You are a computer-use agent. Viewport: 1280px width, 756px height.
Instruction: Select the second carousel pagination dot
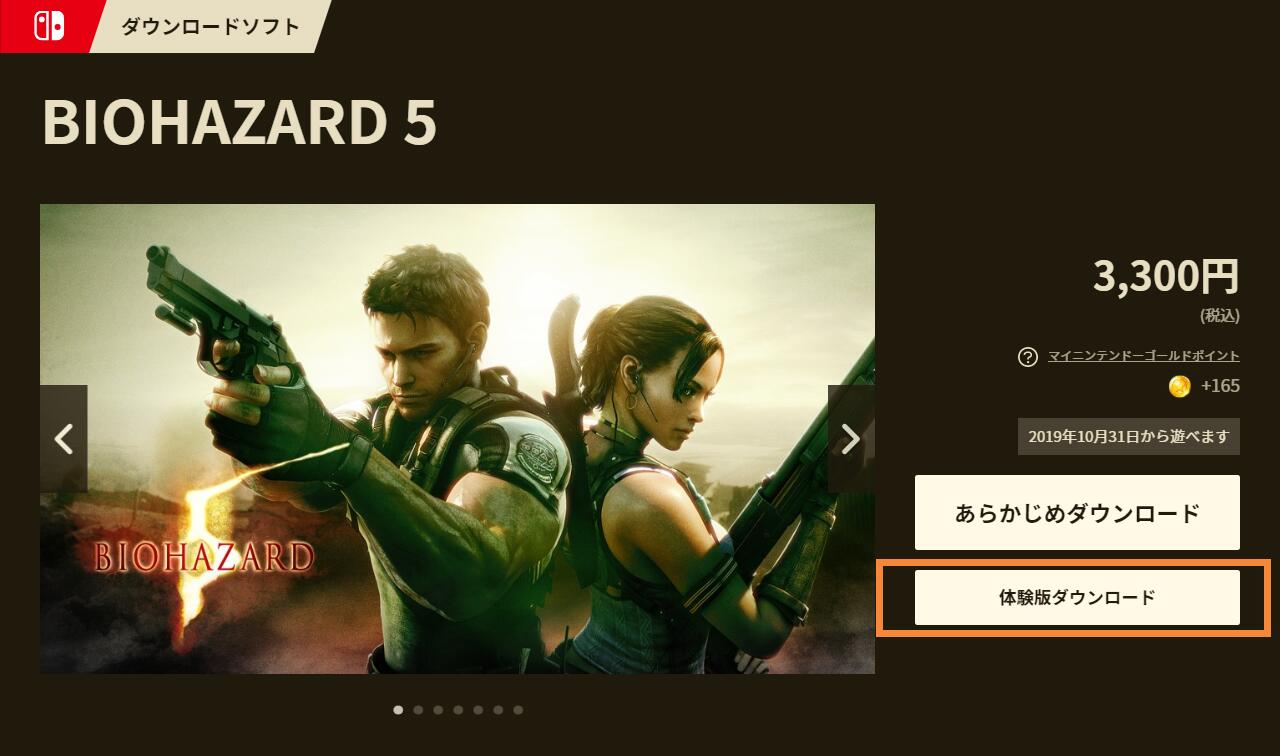click(x=418, y=710)
